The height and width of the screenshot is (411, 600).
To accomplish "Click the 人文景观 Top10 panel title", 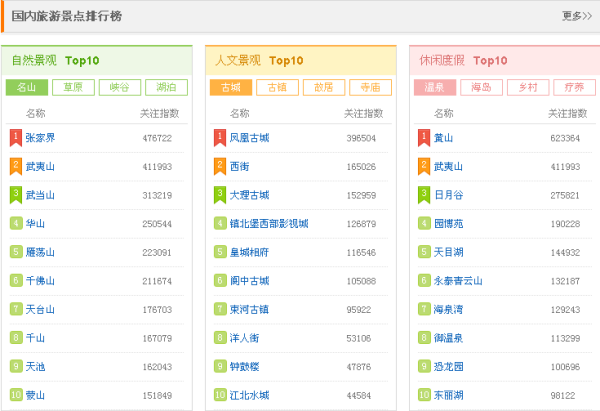I will click(x=259, y=60).
